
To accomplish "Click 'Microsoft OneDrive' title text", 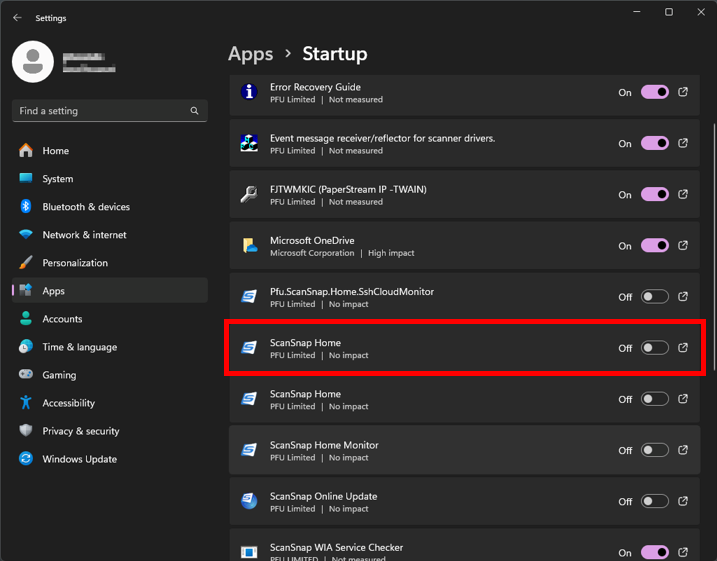I will pyautogui.click(x=312, y=240).
